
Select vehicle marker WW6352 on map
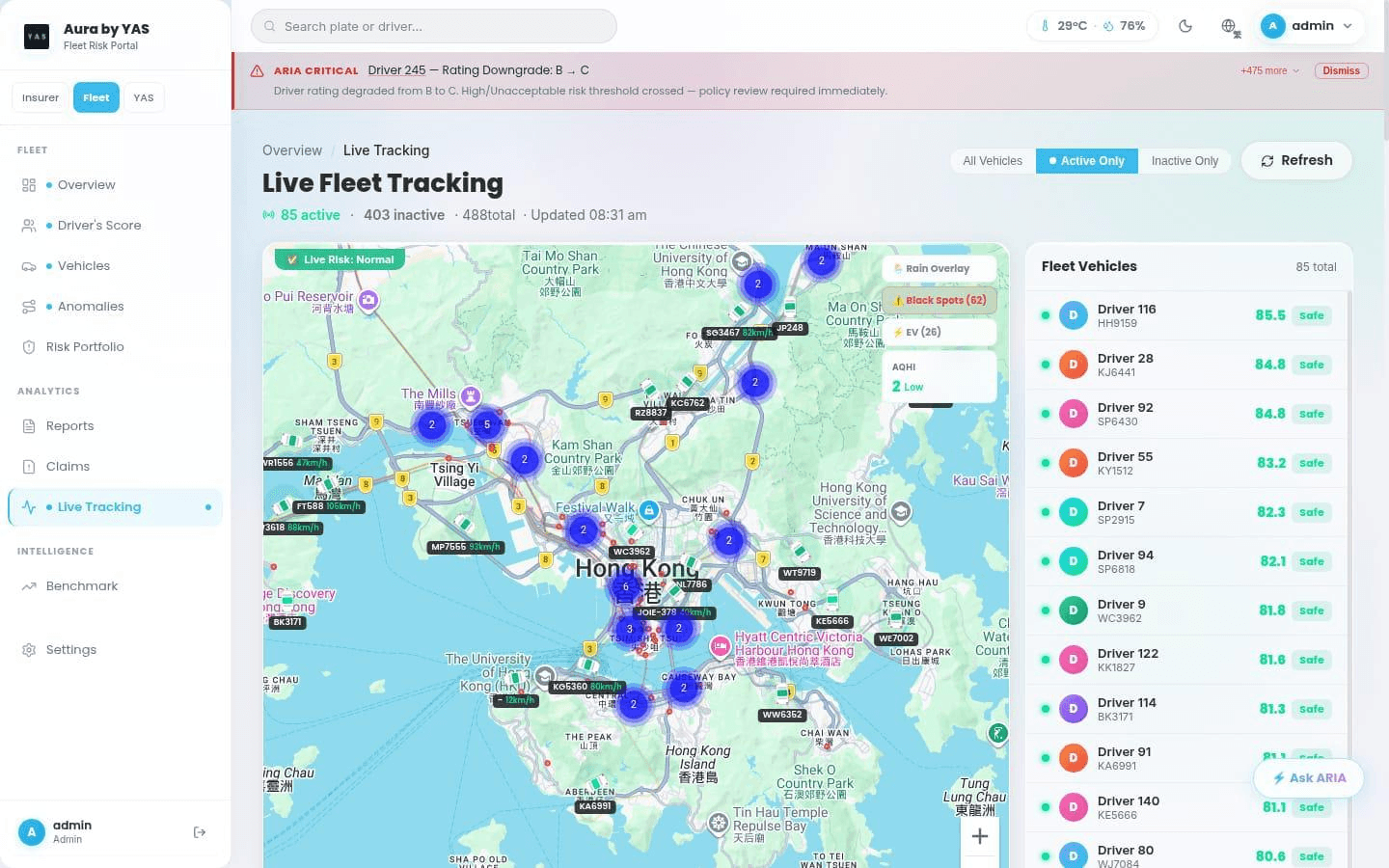click(x=781, y=715)
